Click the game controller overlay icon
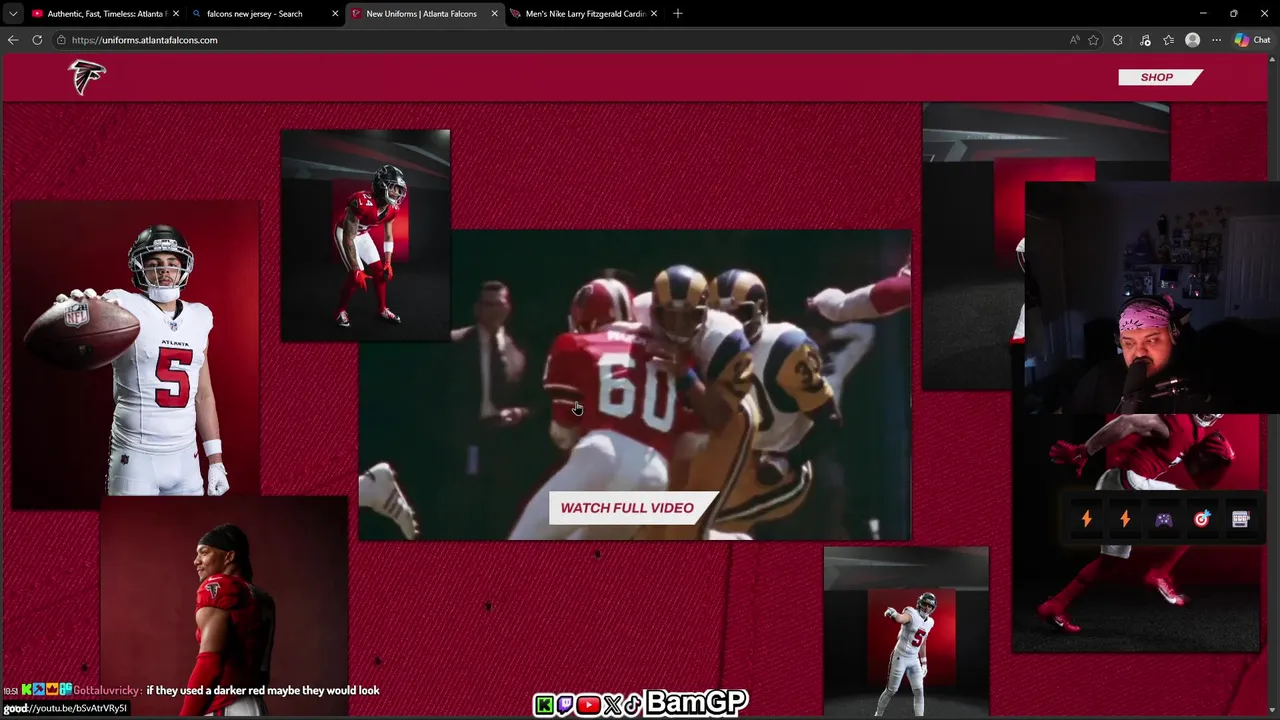 [1163, 519]
